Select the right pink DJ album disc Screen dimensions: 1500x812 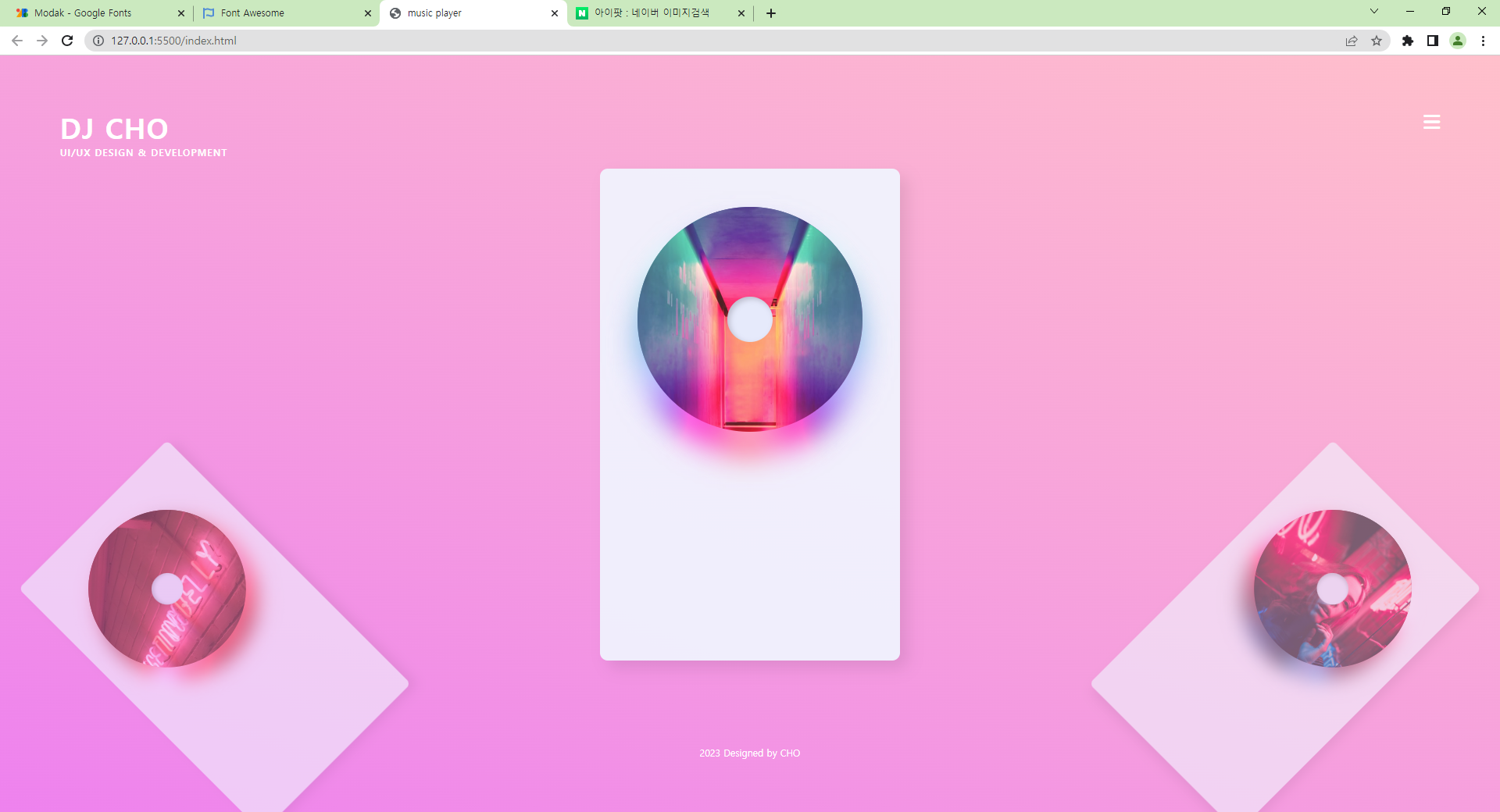point(1333,589)
